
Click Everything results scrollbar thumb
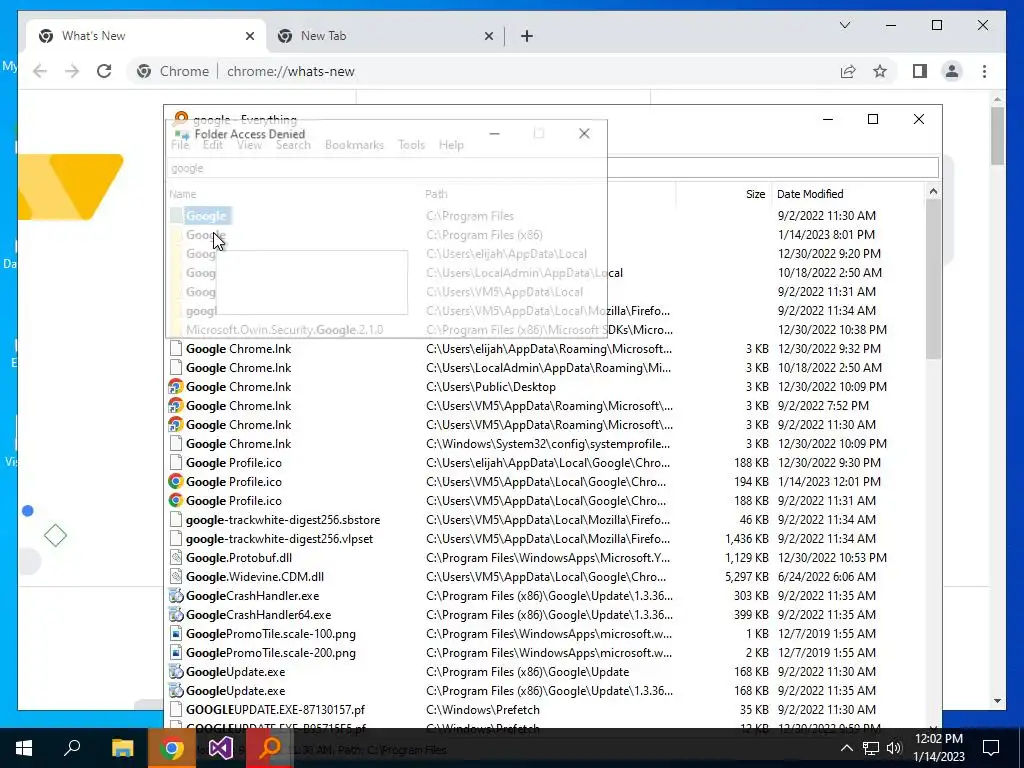click(933, 279)
